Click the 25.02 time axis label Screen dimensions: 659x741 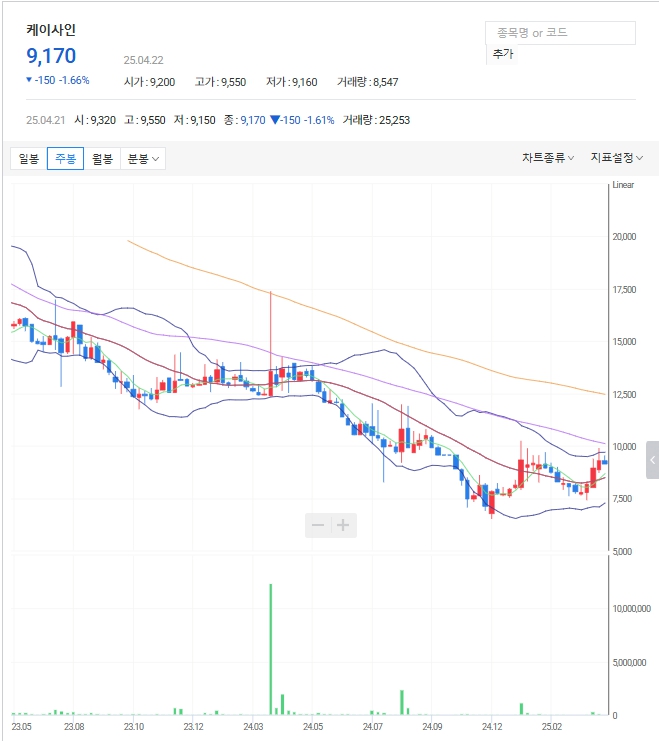[551, 726]
